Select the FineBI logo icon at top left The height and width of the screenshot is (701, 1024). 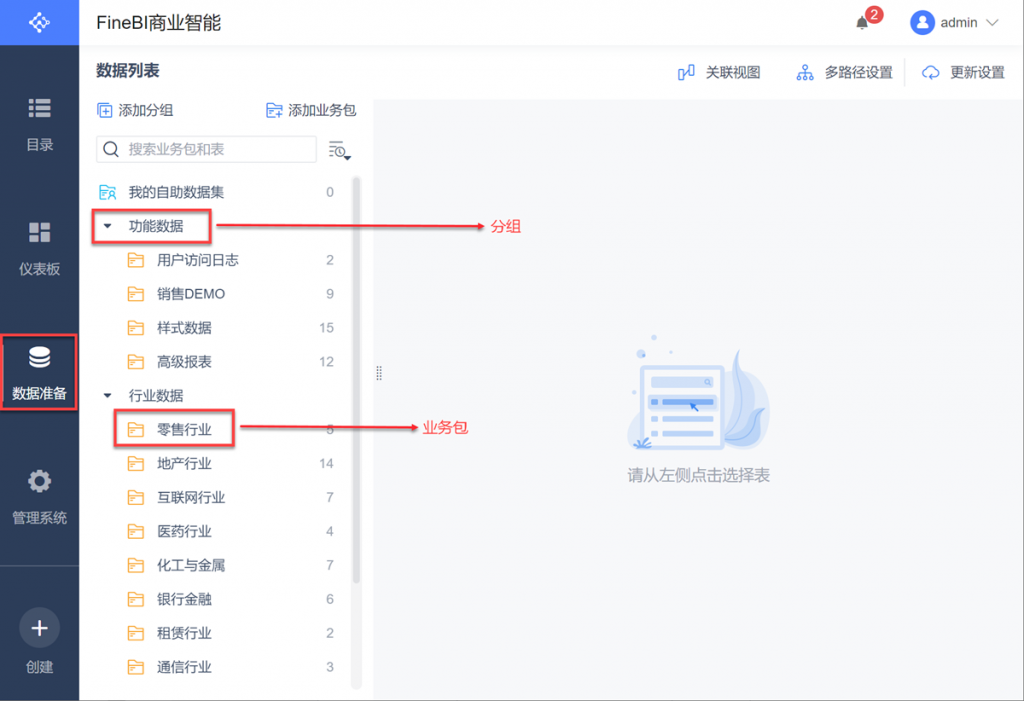tap(39, 21)
